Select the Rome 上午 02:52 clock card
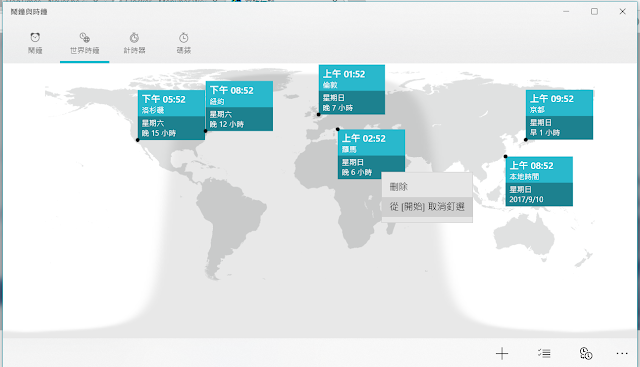 pos(371,154)
